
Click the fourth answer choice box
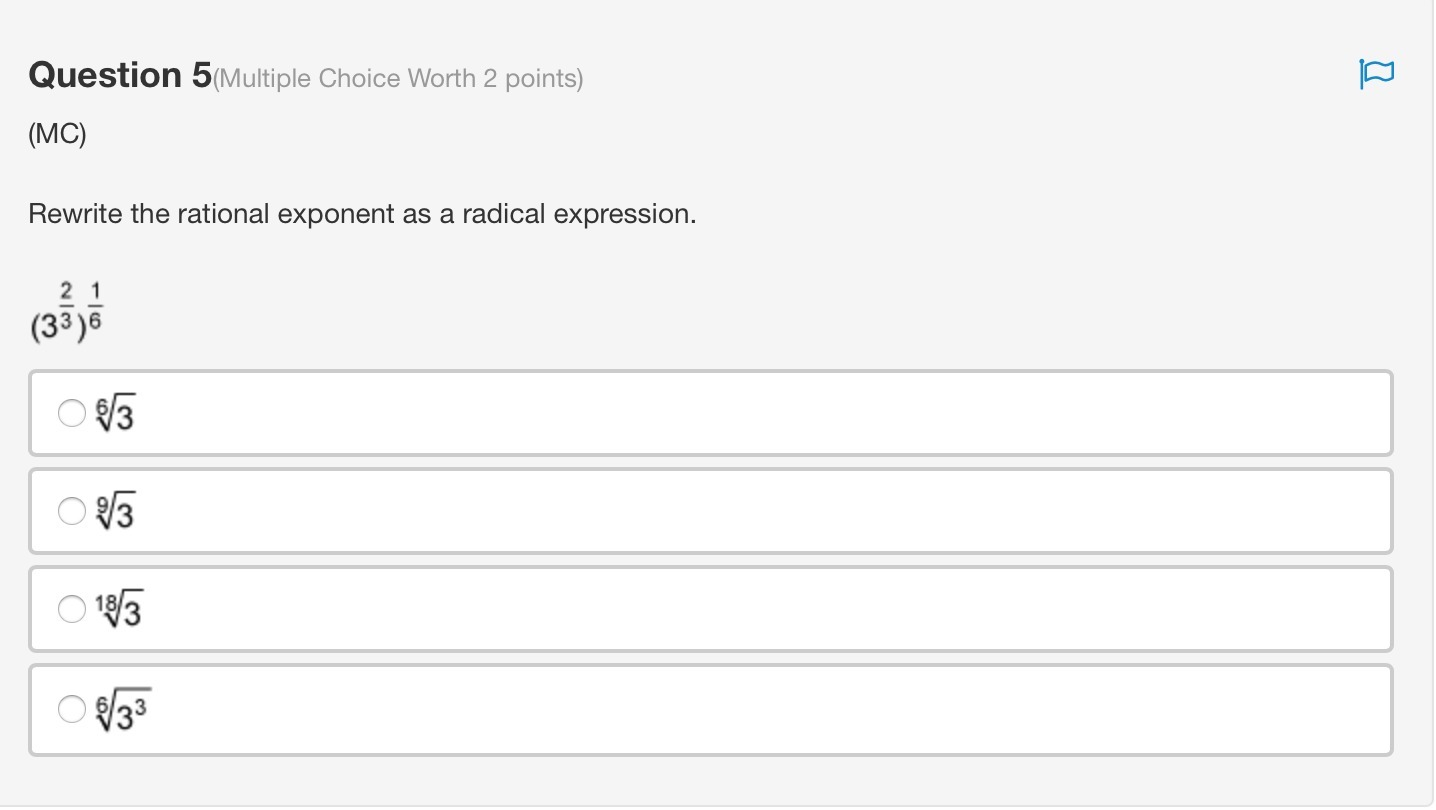(x=710, y=709)
